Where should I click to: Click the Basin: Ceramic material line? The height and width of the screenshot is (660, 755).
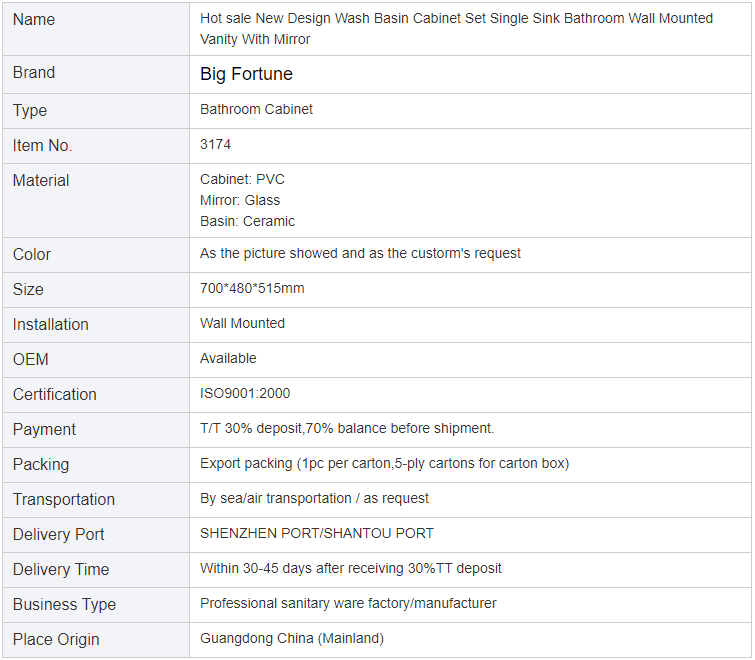[x=247, y=221]
